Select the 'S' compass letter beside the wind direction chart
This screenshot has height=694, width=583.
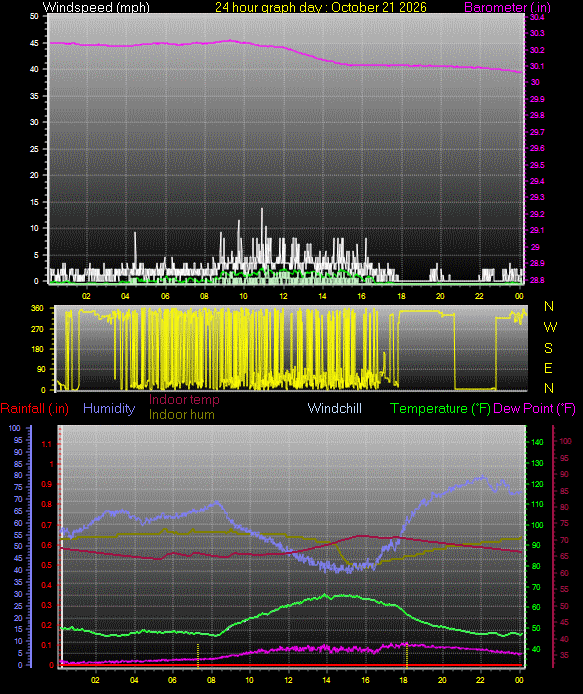[548, 348]
